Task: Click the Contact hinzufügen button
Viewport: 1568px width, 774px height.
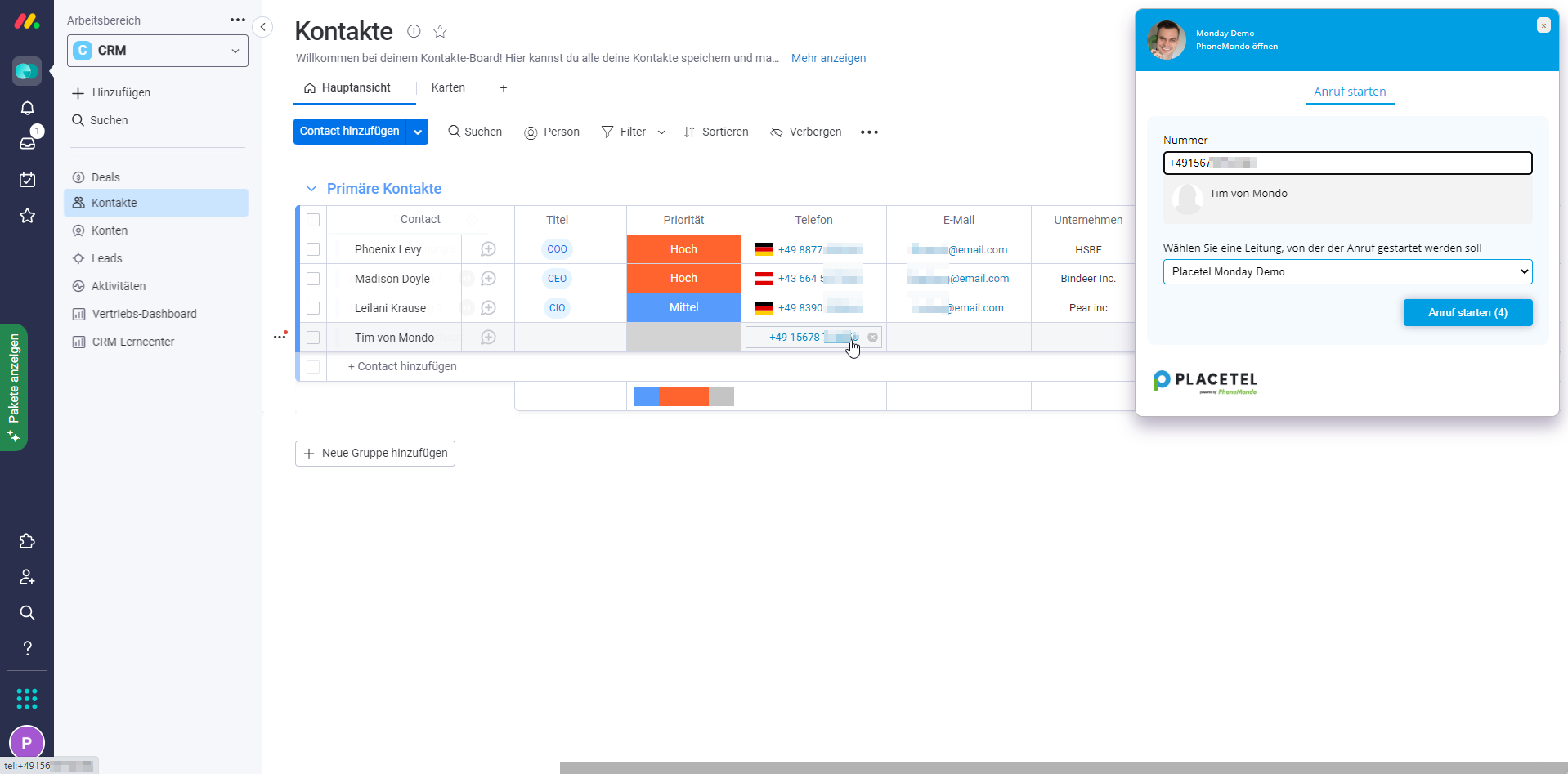Action: click(350, 132)
